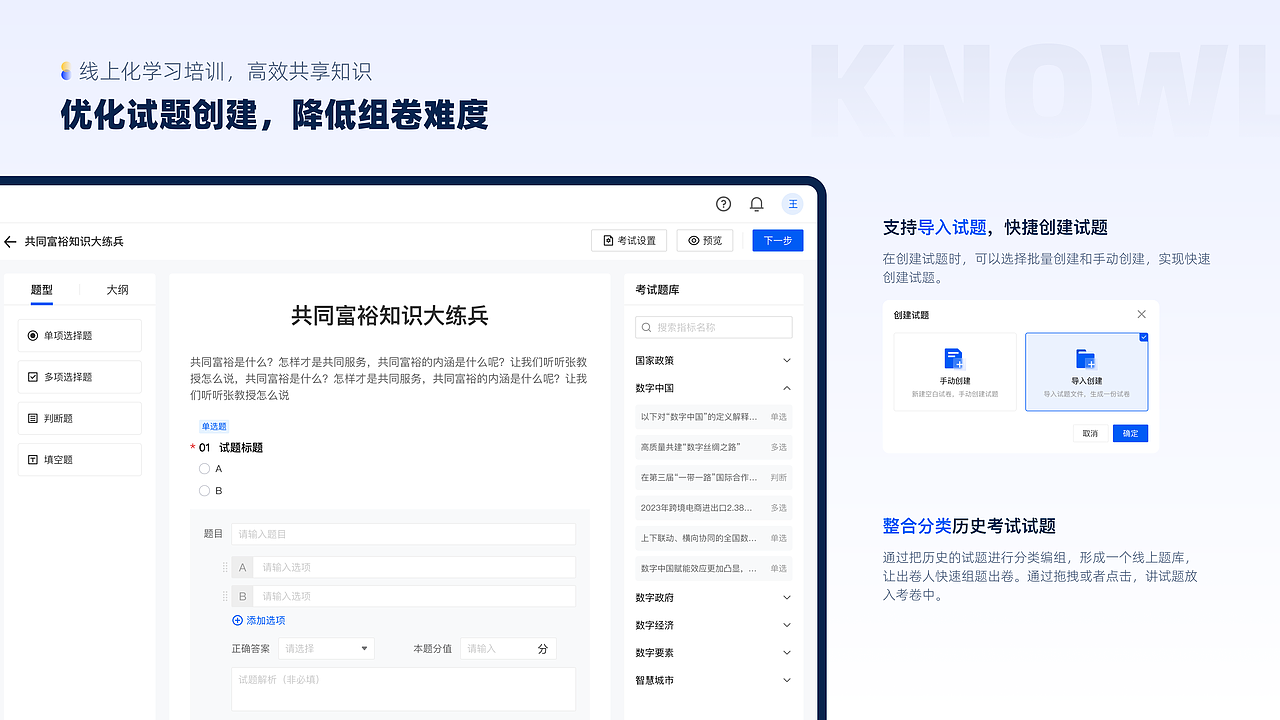
Task: Click the search magnifier icon in 考试题库
Action: point(646,327)
